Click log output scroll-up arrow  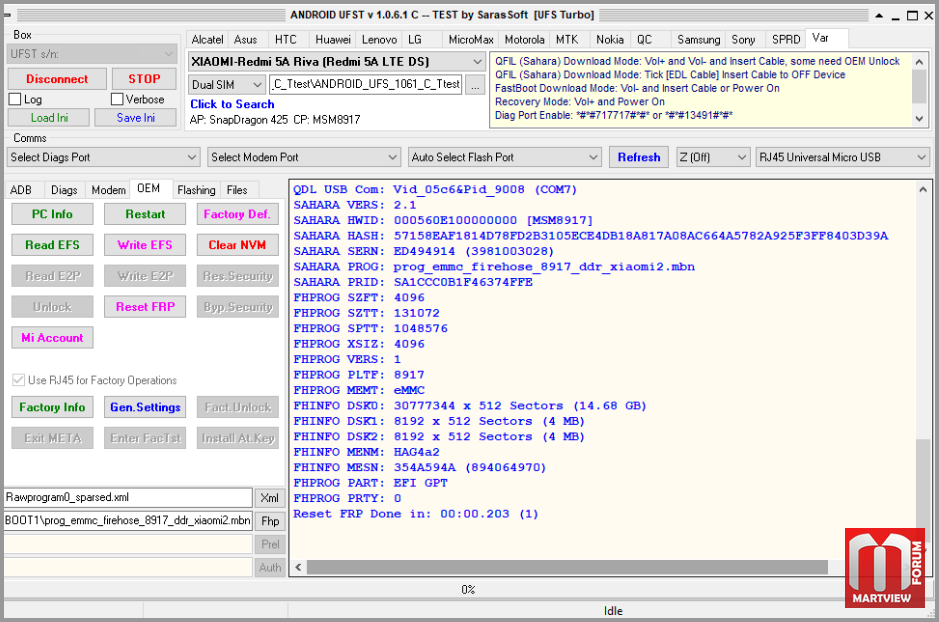(923, 190)
